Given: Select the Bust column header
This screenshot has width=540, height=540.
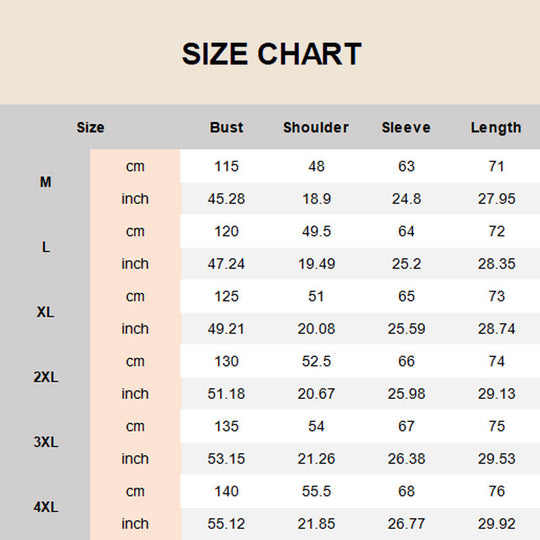Looking at the screenshot, I should pyautogui.click(x=226, y=127).
